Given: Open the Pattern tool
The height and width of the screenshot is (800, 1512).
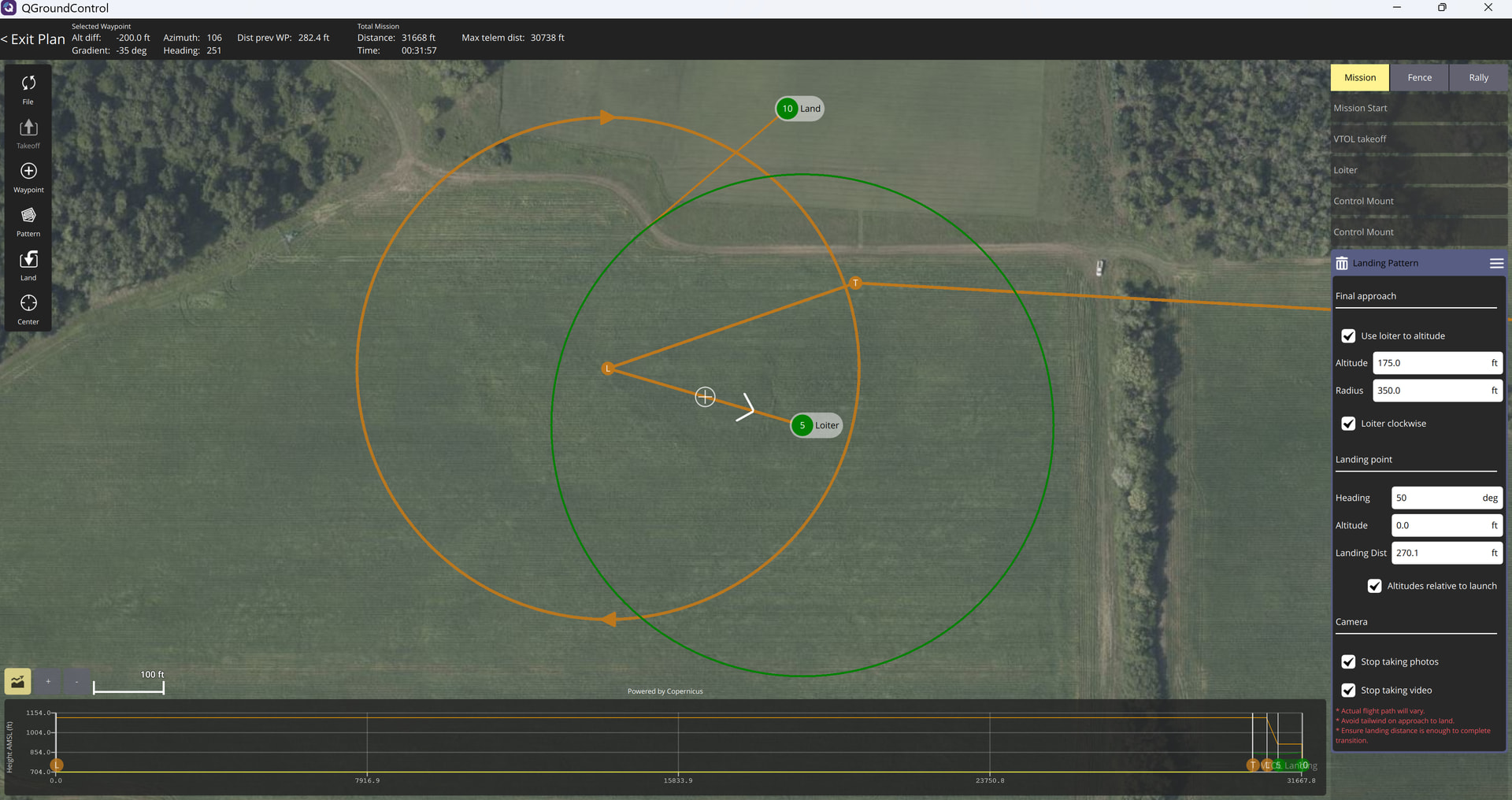Looking at the screenshot, I should (x=28, y=220).
